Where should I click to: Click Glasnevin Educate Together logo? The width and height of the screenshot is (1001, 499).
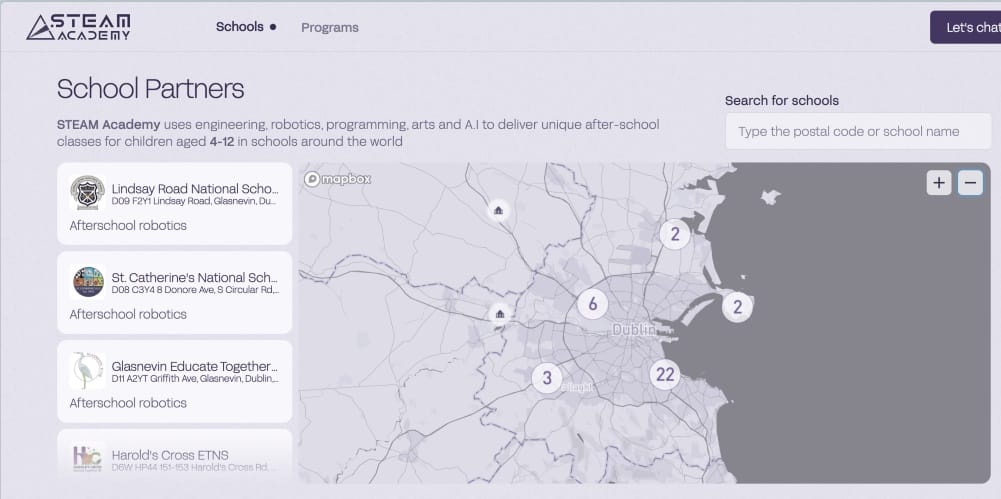coord(88,371)
